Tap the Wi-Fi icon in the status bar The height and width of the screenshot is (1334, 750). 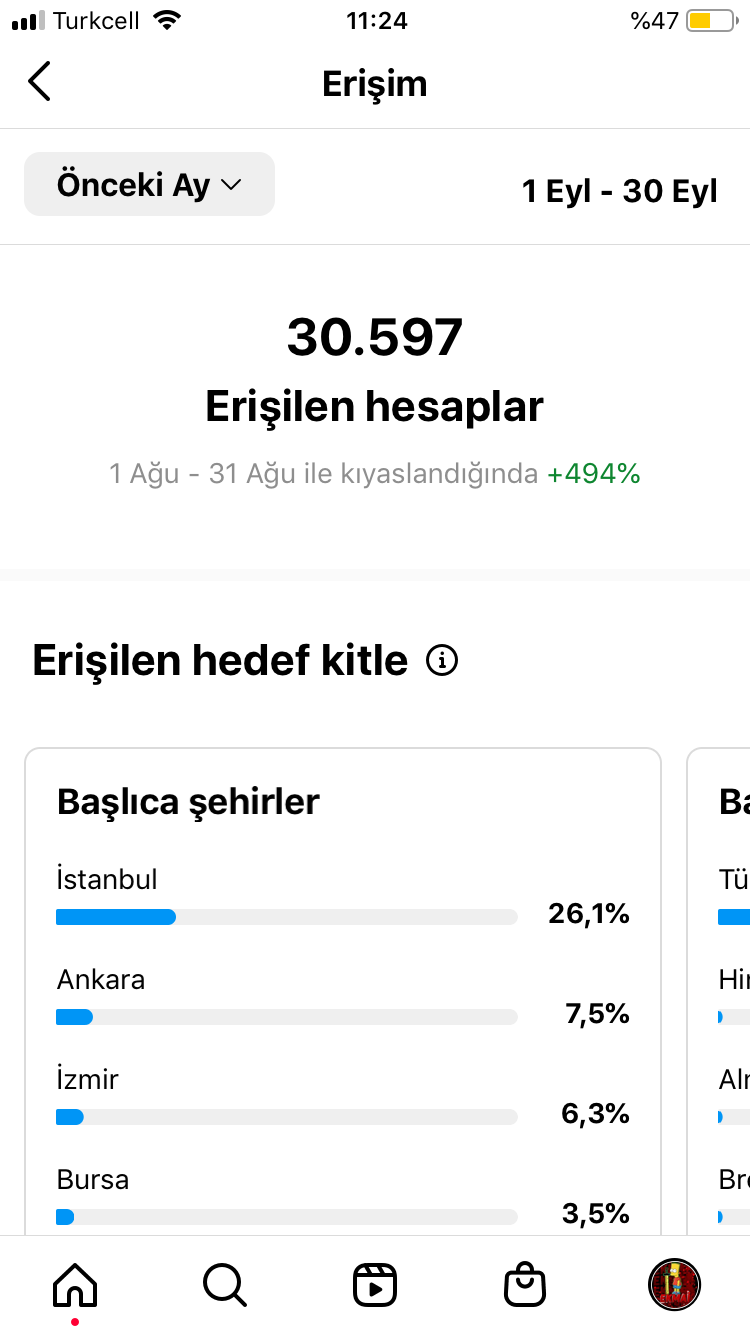click(x=168, y=20)
